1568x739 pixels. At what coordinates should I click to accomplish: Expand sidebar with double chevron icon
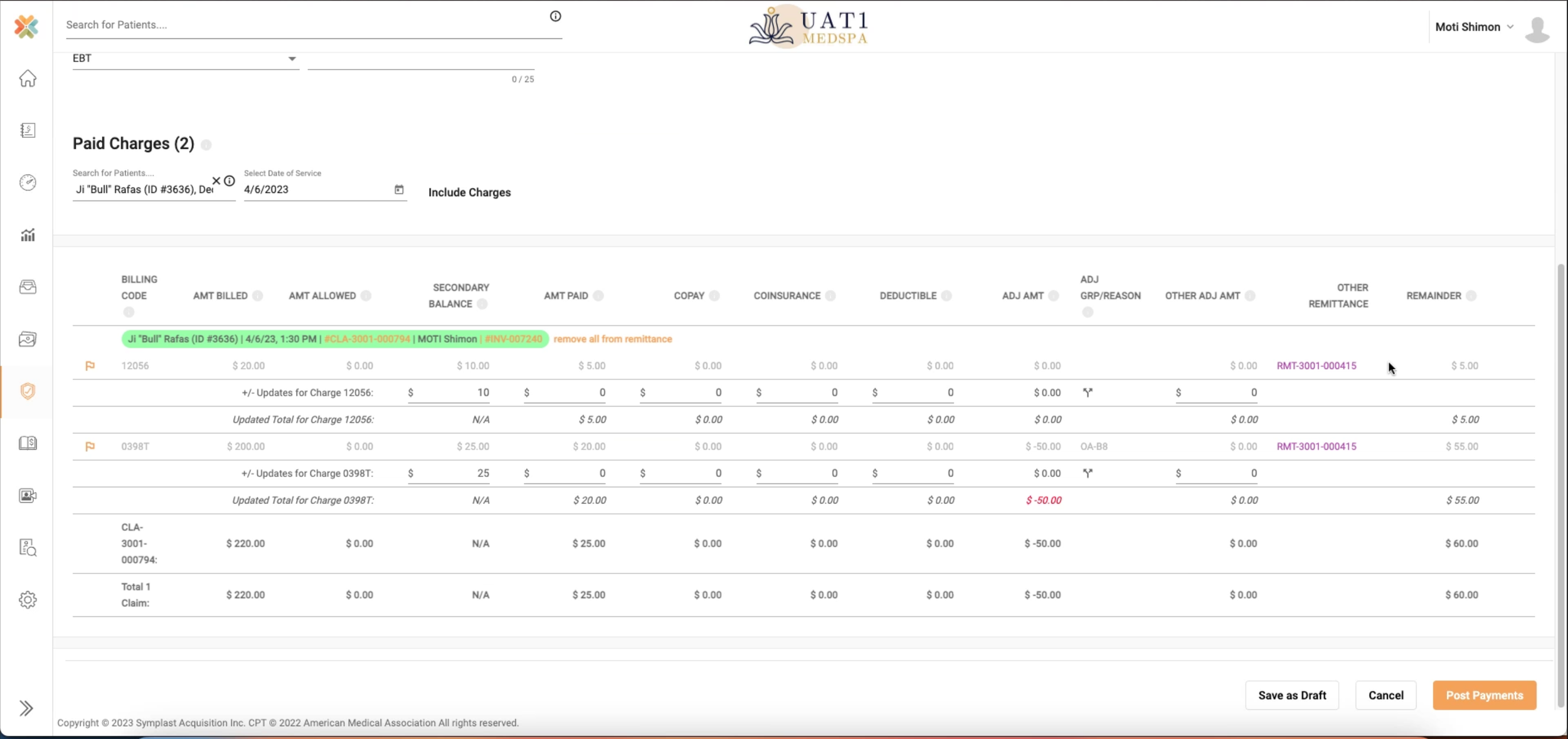pos(26,708)
